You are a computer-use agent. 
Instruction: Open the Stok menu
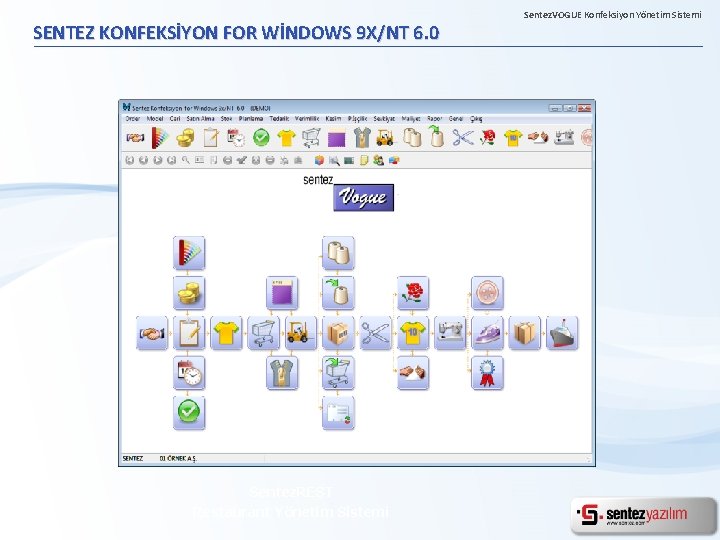pyautogui.click(x=226, y=119)
